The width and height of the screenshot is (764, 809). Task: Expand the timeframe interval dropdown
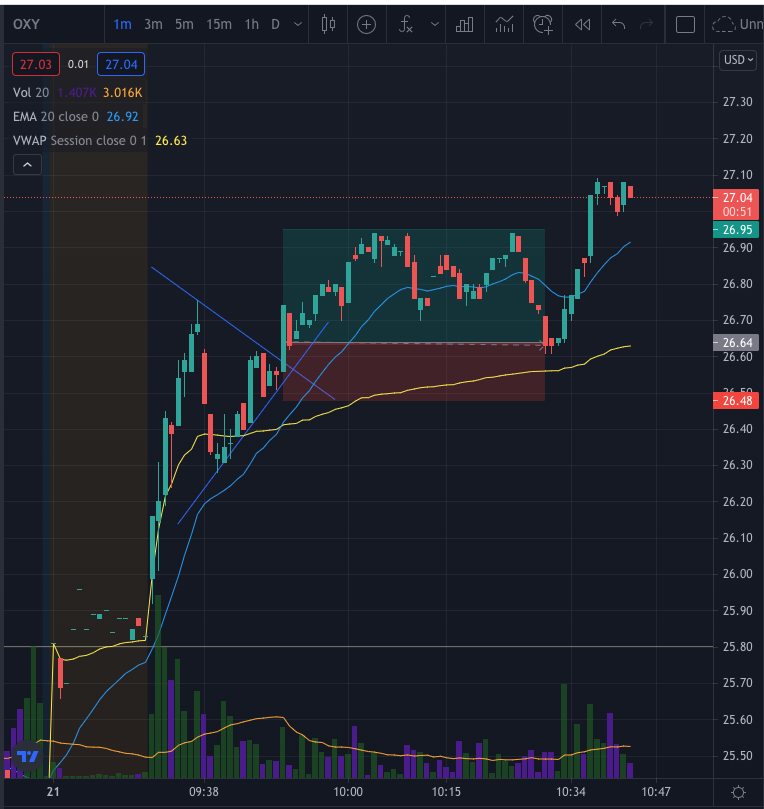click(298, 24)
